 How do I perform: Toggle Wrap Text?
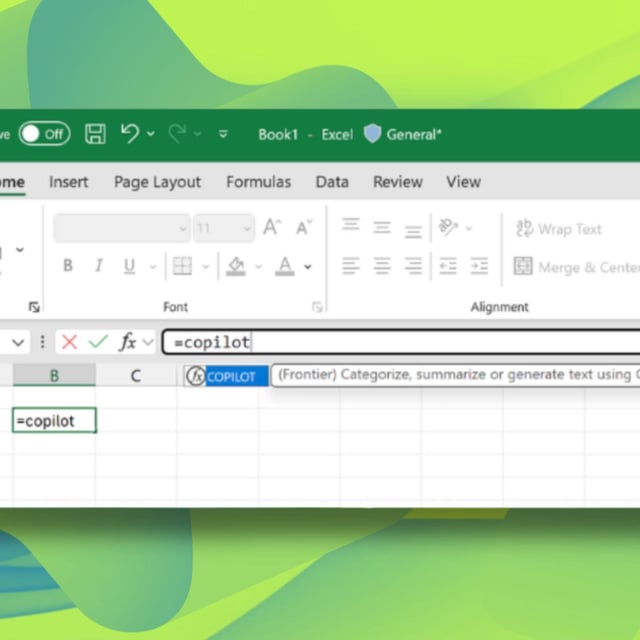click(558, 229)
